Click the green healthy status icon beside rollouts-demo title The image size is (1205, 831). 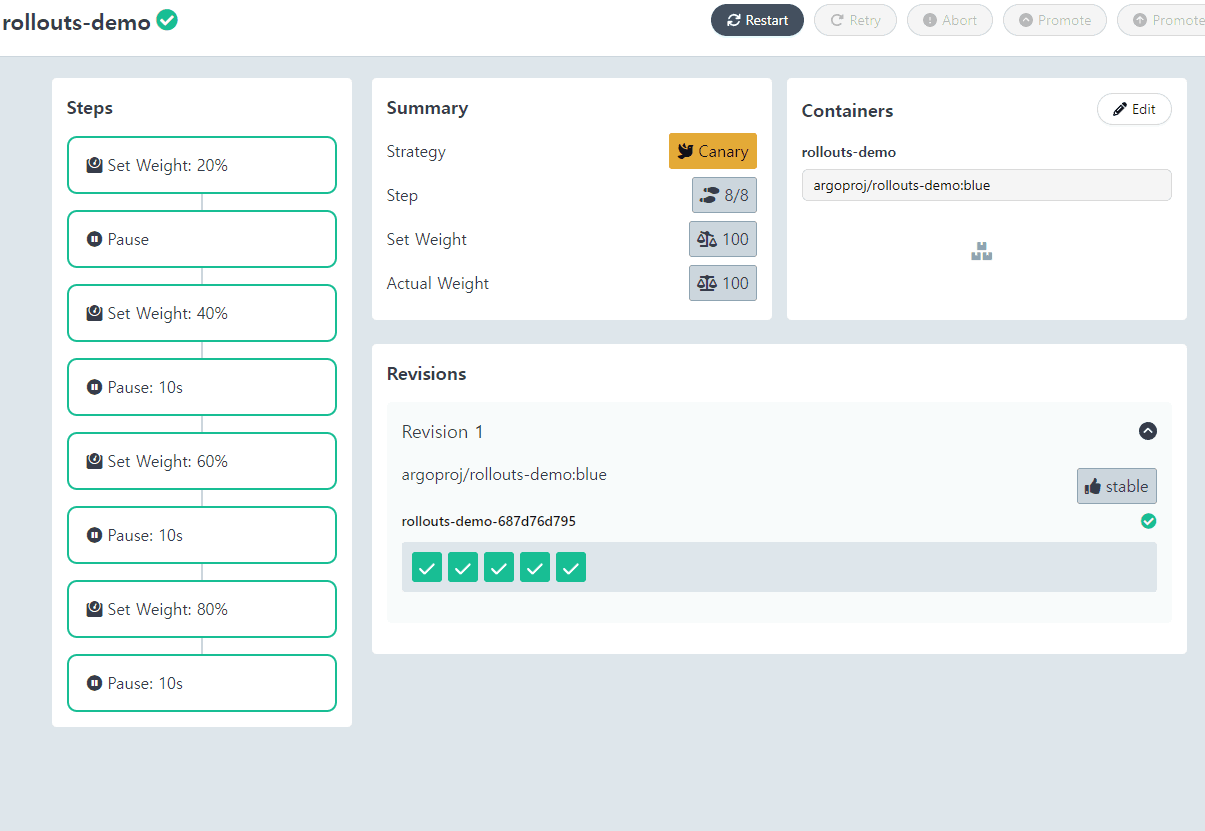(x=167, y=20)
